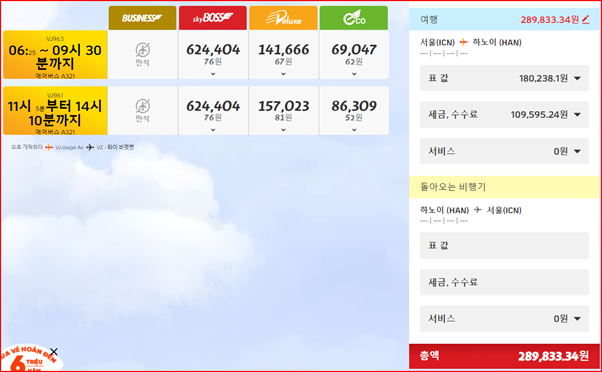Screen dimensions: 602x372
Task: Choose the VJ963 Deluxe fare 141,666
Action: pyautogui.click(x=283, y=55)
